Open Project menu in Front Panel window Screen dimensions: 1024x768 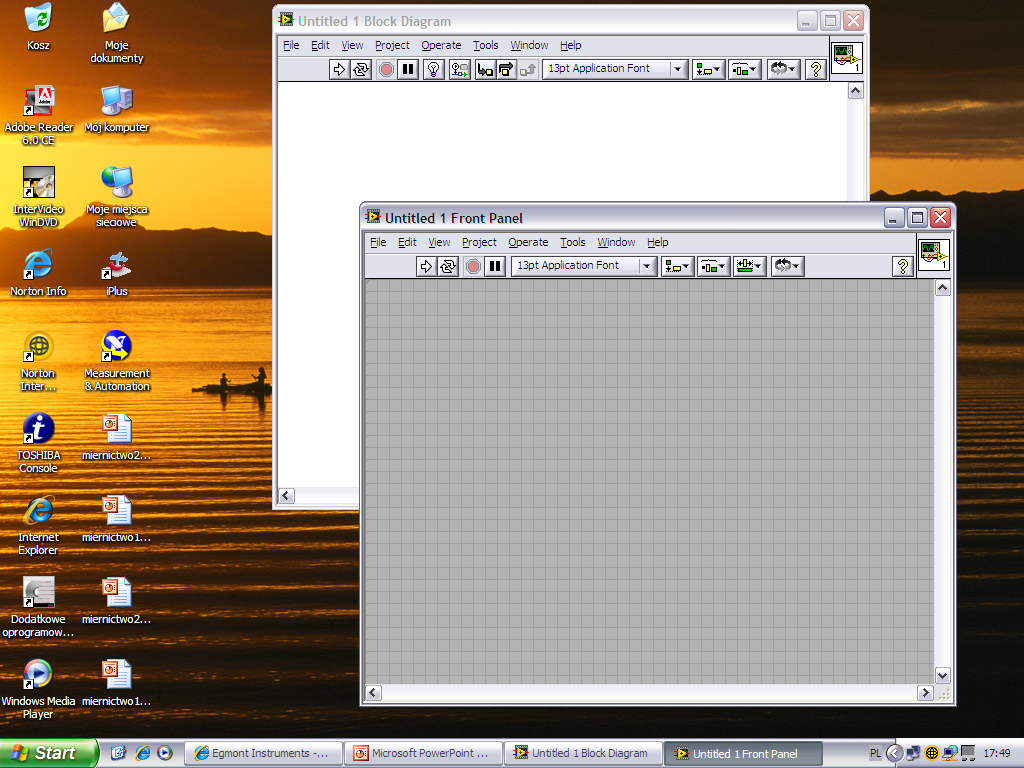coord(479,242)
